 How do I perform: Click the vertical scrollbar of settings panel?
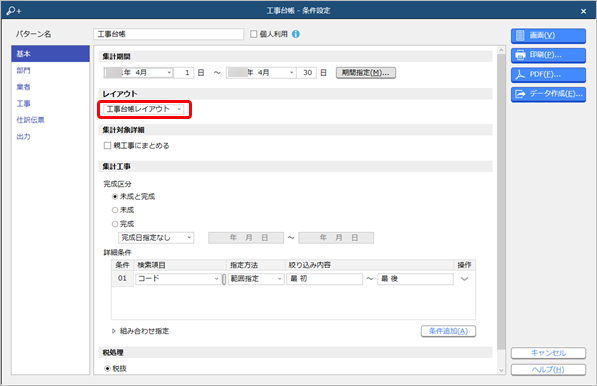click(501, 202)
